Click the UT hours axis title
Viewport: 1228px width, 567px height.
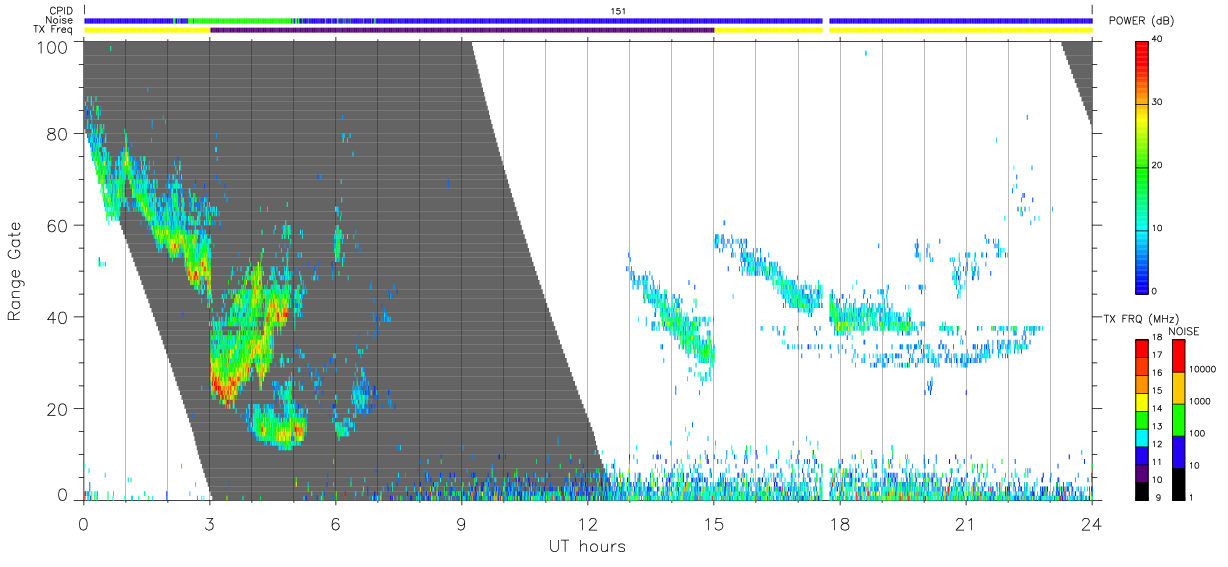(x=586, y=546)
